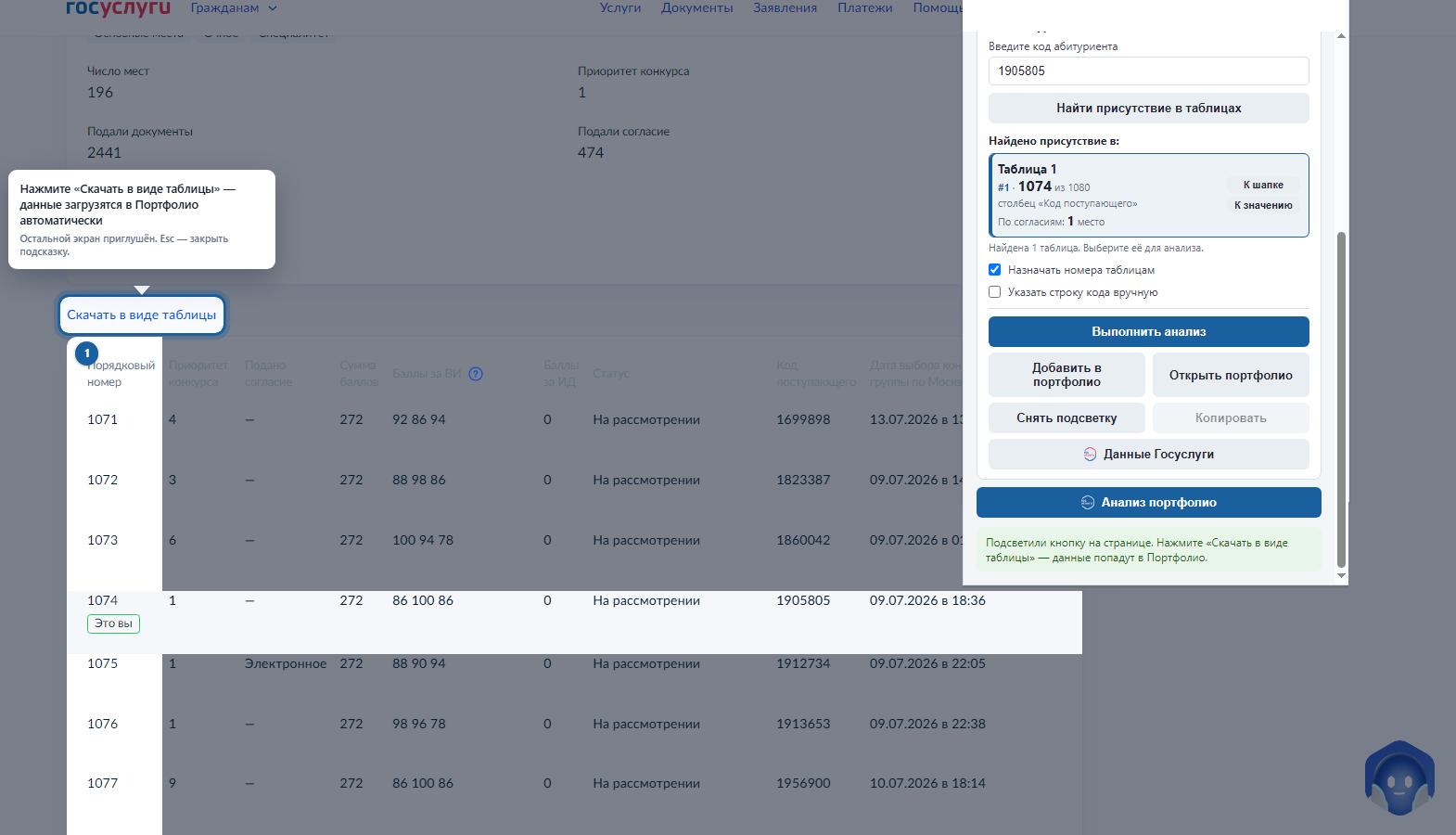1456x835 pixels.
Task: Click applicant code 1699898 in table
Action: pos(803,420)
